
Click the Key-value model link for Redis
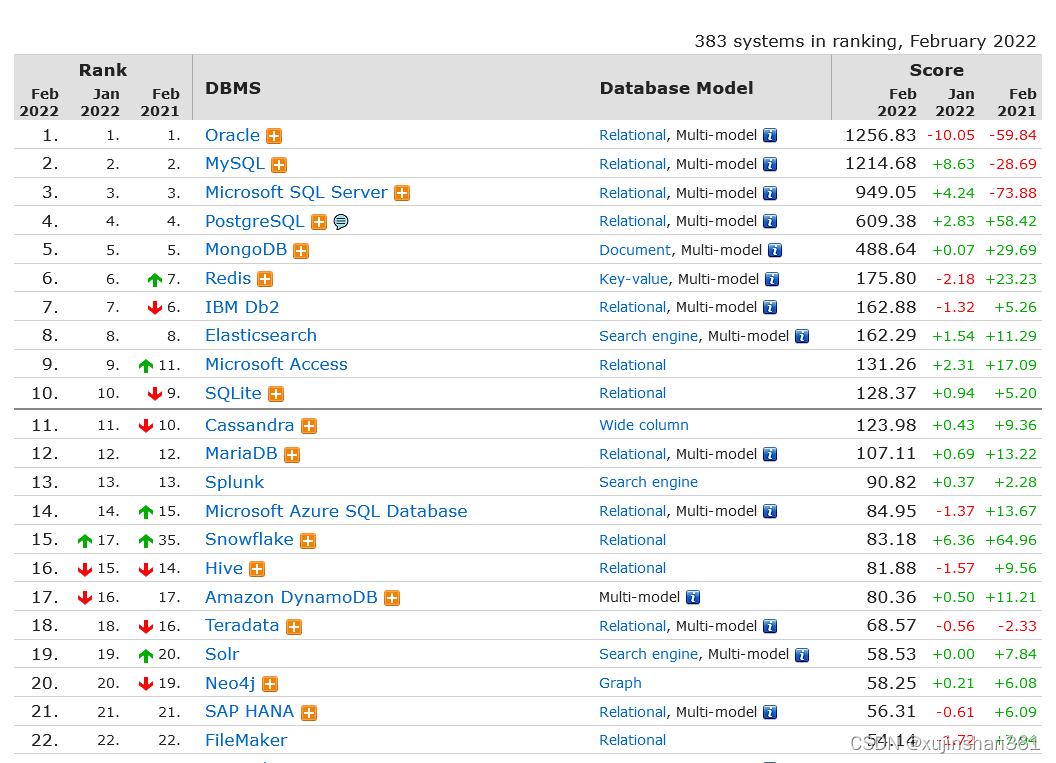[634, 279]
